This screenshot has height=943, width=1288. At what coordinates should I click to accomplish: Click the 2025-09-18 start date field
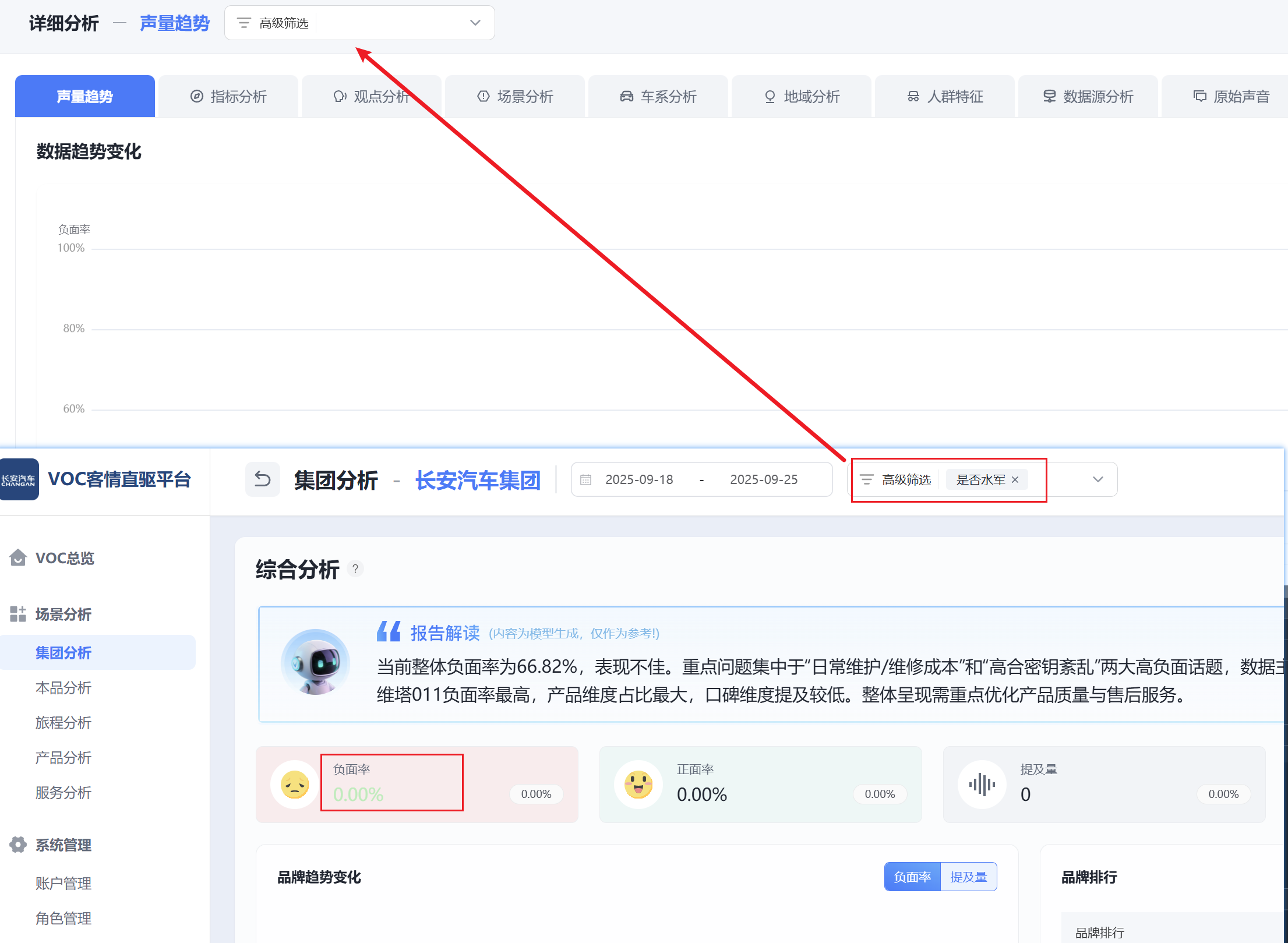pos(639,480)
